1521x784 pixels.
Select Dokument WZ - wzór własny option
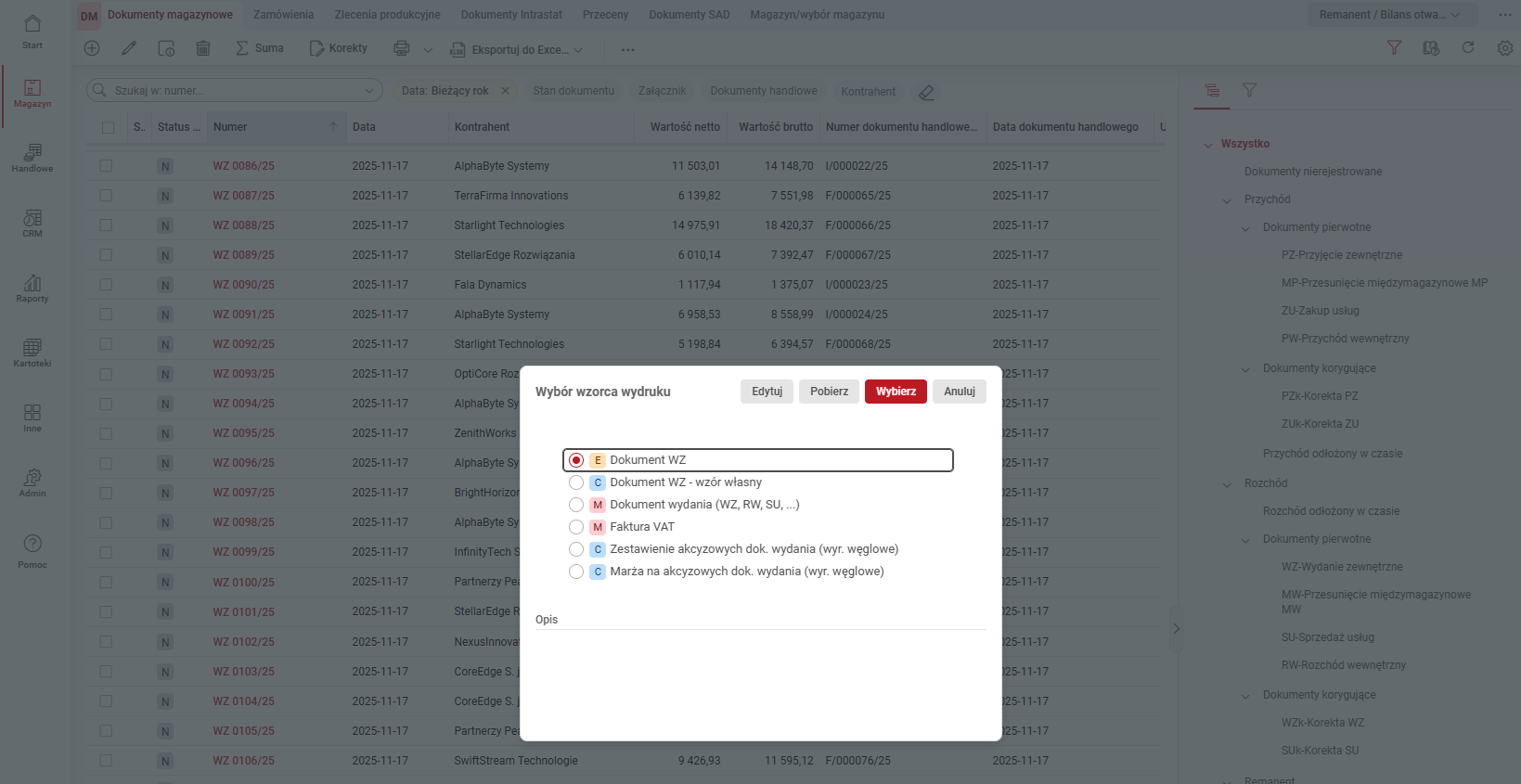[576, 482]
